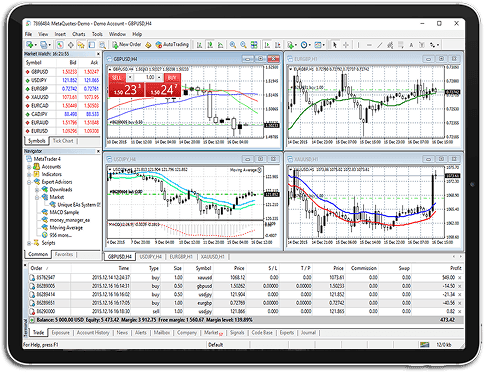This screenshot has height=373, width=485.
Task: Click the New Order toolbar button
Action: click(x=127, y=44)
